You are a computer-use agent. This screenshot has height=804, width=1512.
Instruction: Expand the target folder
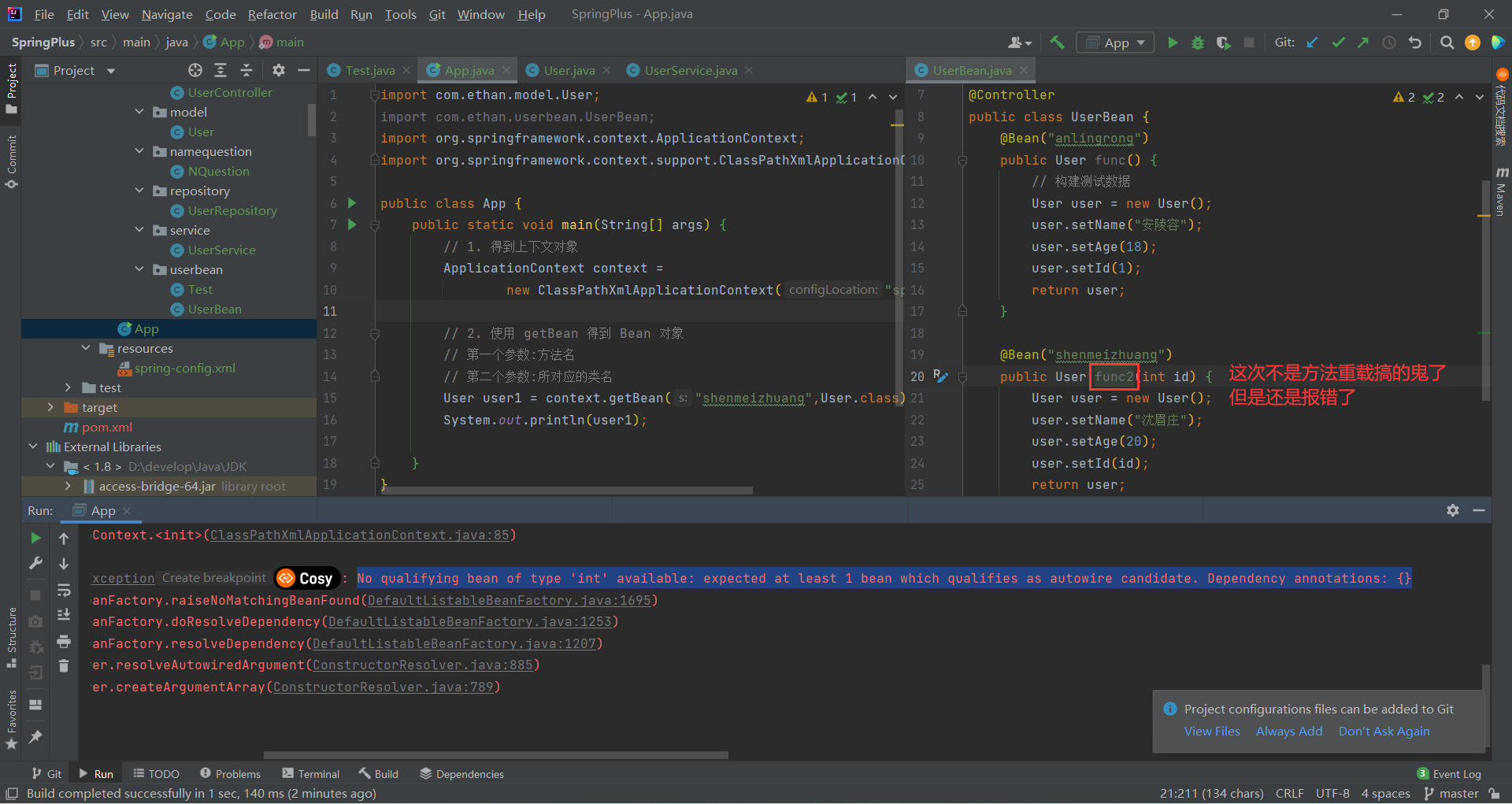pyautogui.click(x=50, y=407)
